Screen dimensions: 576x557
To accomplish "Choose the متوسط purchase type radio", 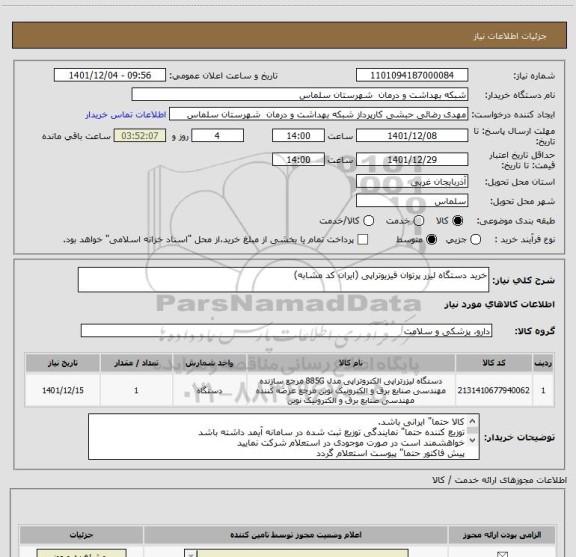I will click(431, 240).
